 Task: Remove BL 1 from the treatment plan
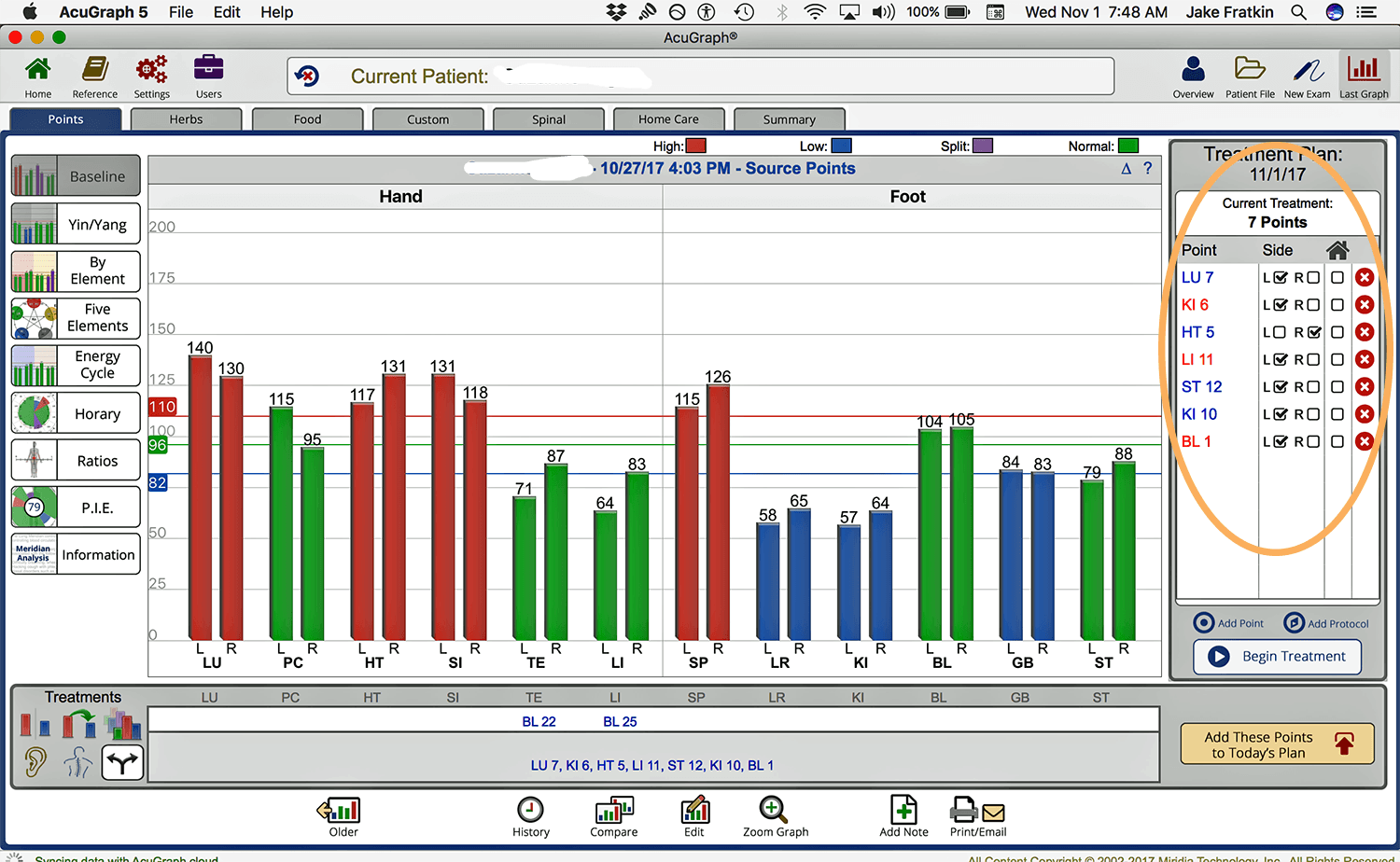click(1365, 441)
